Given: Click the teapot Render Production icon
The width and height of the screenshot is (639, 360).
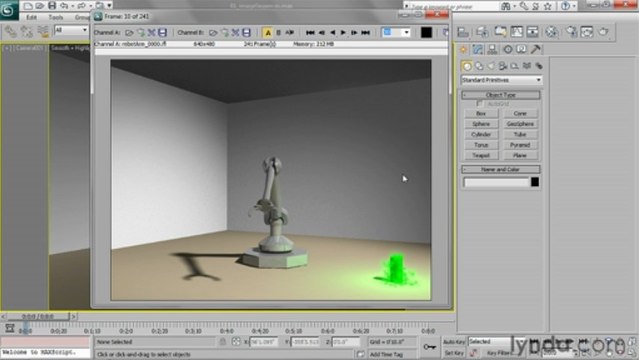Looking at the screenshot, I should 603,32.
